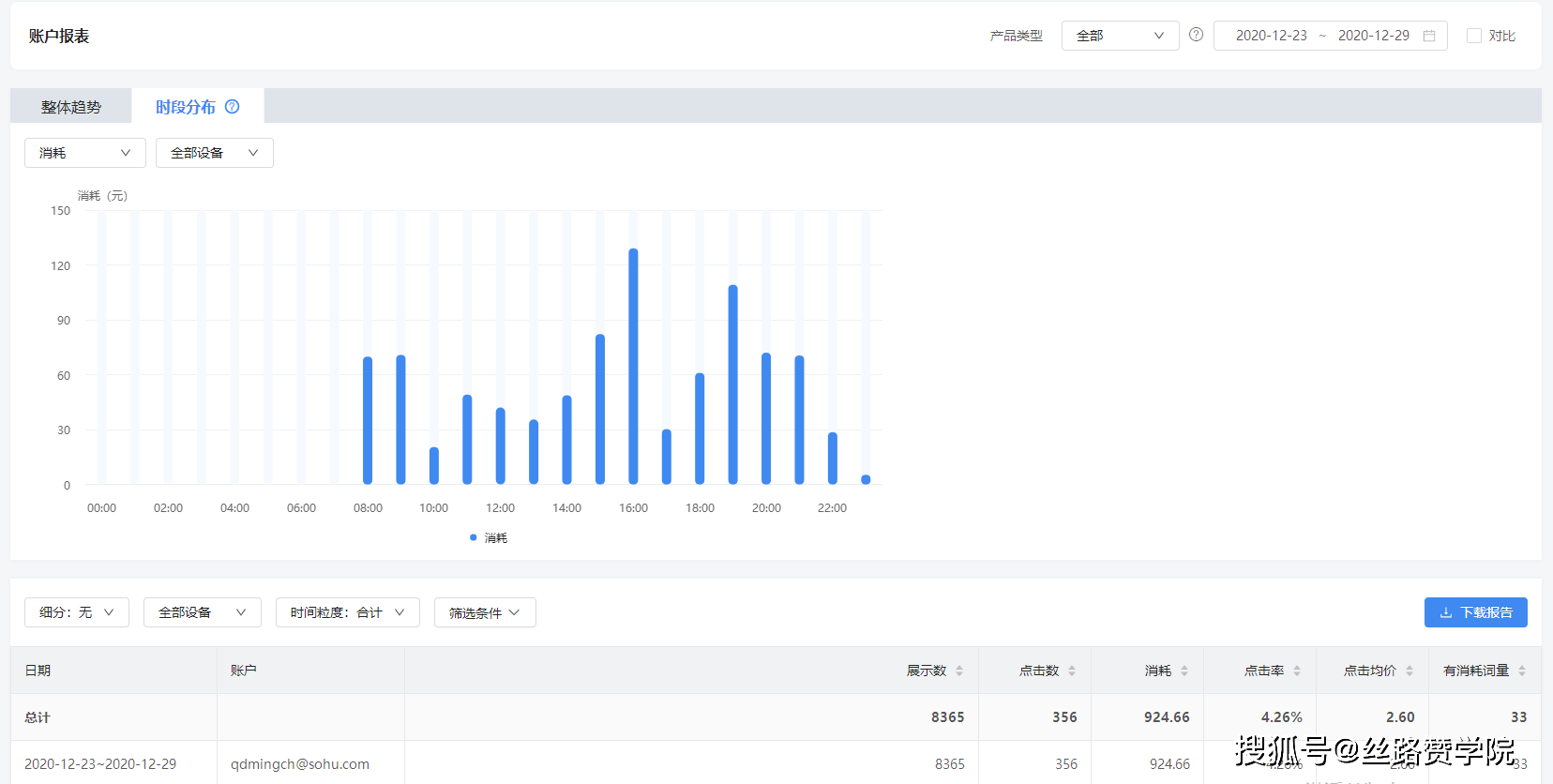This screenshot has width=1553, height=784.
Task: Sort by 有消耗词量 column arrows
Action: tap(1522, 671)
